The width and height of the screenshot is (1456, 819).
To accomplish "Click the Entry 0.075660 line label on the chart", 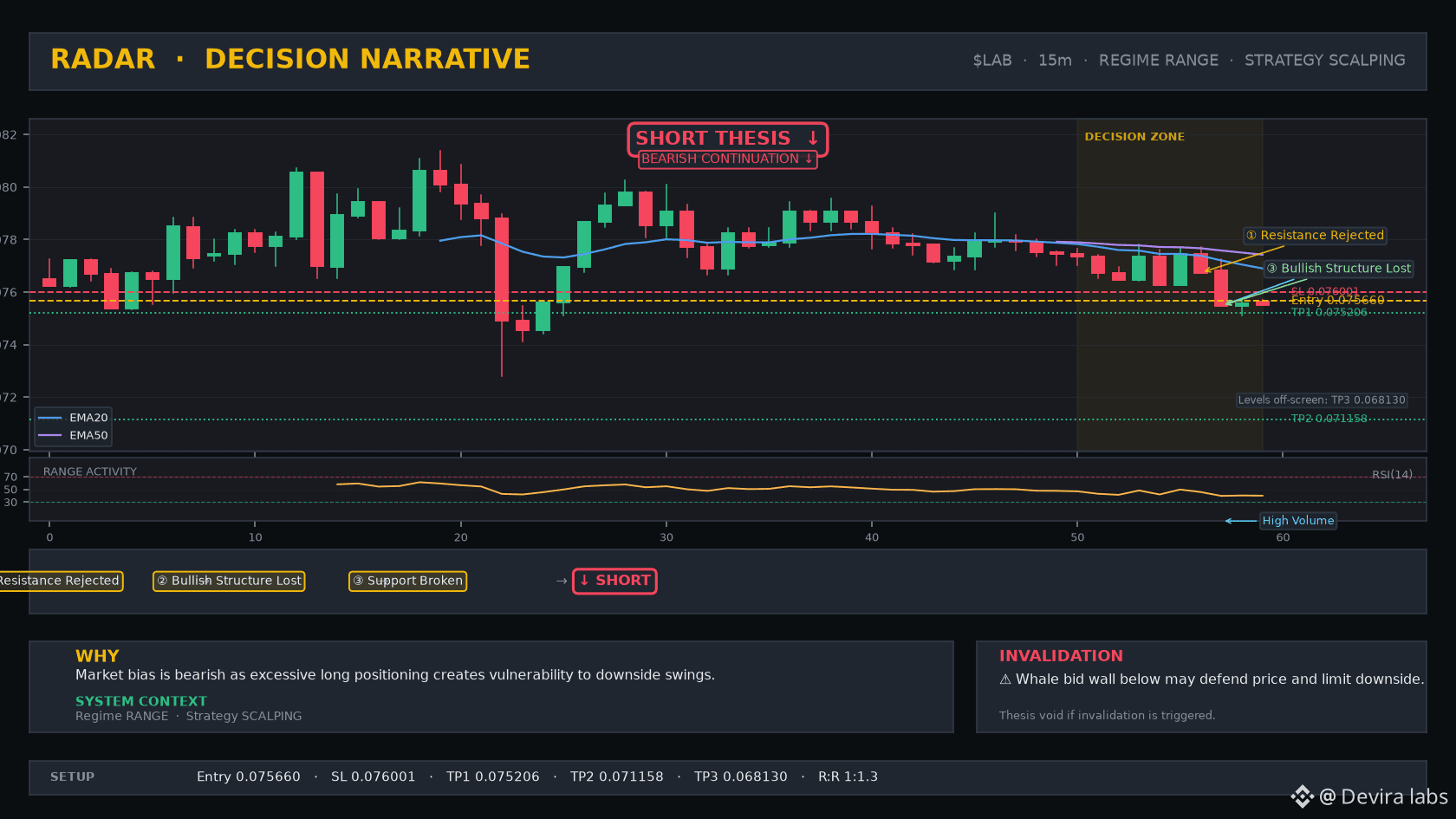I will tap(1337, 301).
